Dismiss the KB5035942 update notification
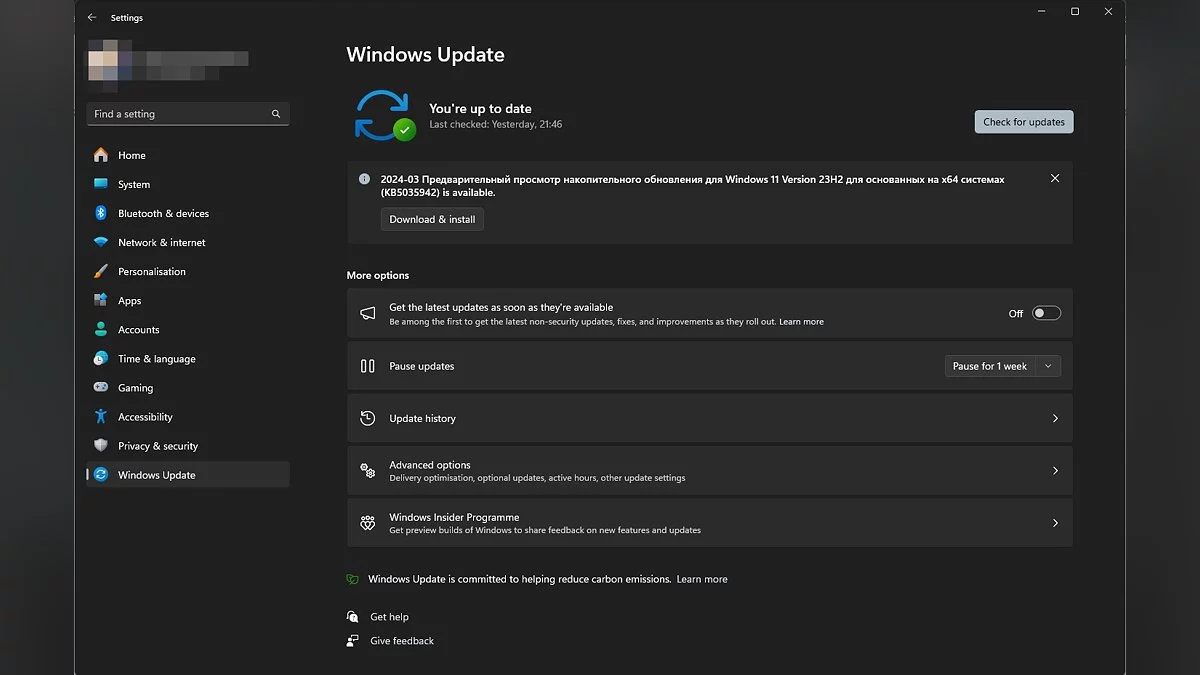Viewport: 1200px width, 675px height. [x=1055, y=178]
